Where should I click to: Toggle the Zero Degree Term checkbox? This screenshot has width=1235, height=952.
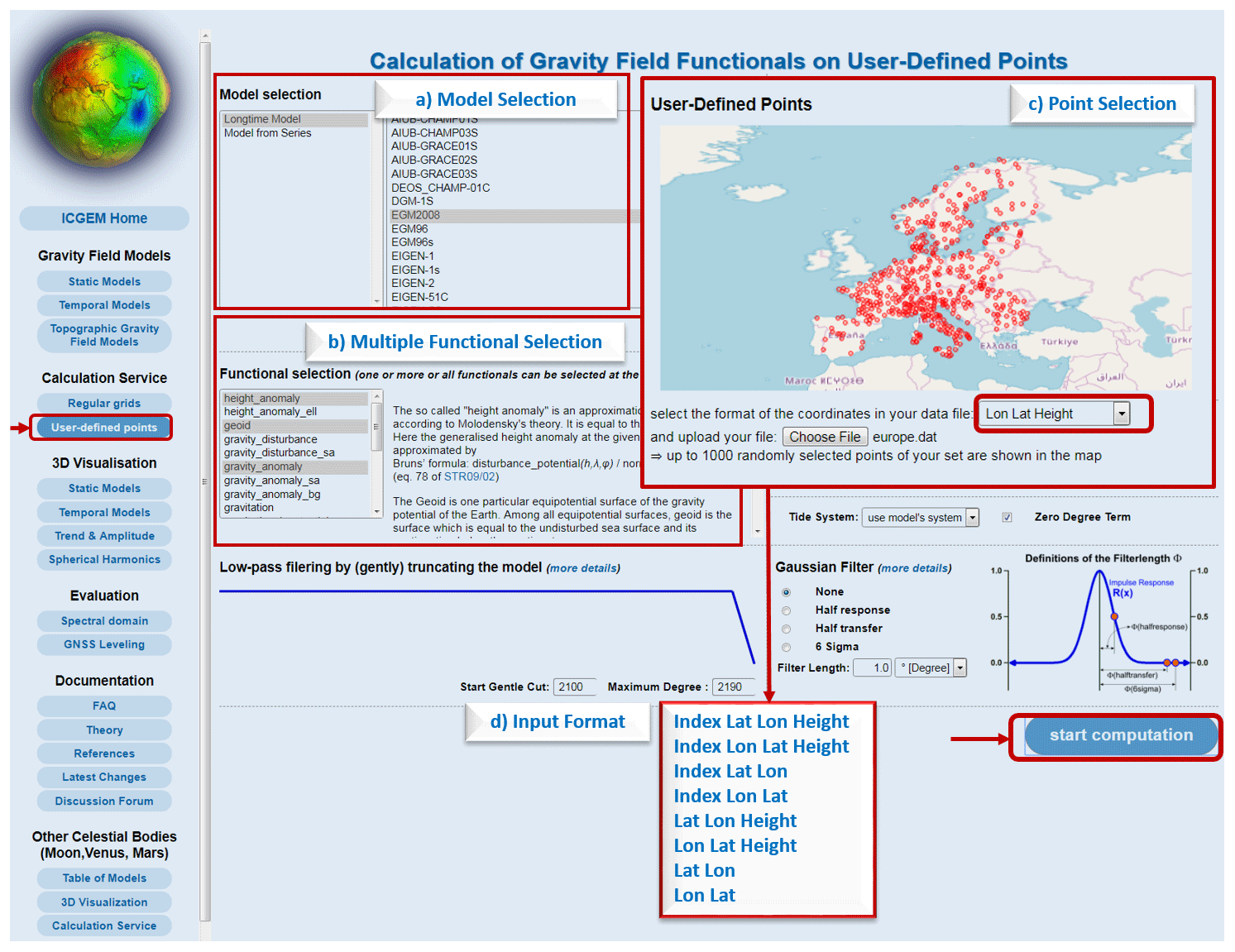1007,518
